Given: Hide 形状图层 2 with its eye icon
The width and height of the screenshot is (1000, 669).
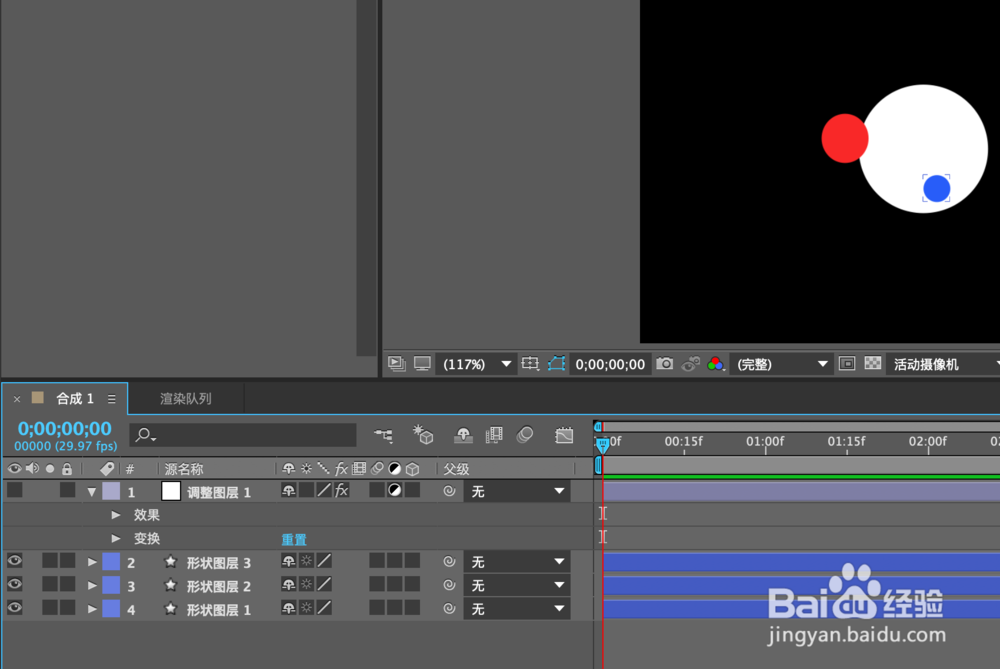Looking at the screenshot, I should pyautogui.click(x=14, y=584).
